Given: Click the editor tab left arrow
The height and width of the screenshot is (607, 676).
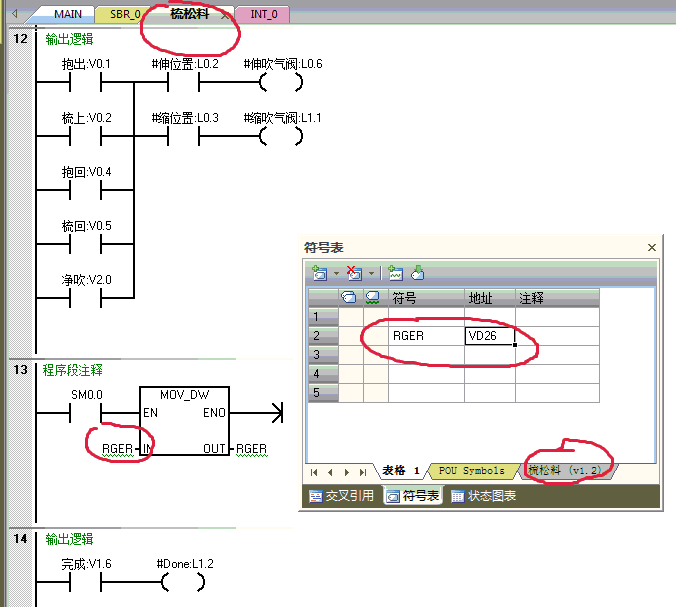Looking at the screenshot, I should (x=15, y=14).
